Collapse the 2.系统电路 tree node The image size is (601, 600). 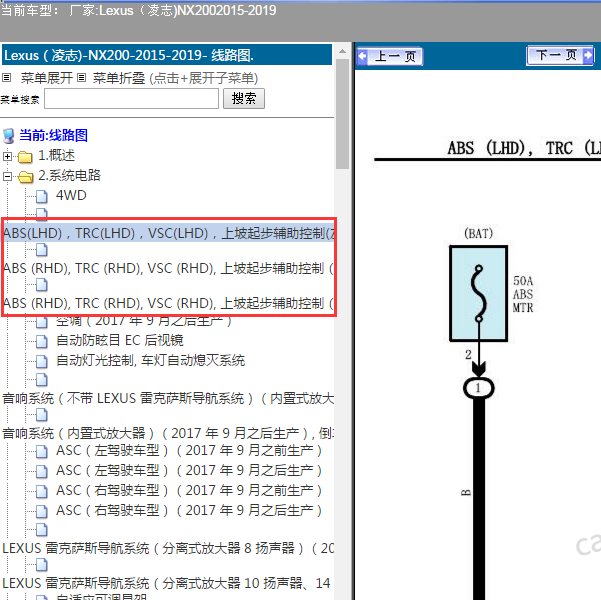7,176
